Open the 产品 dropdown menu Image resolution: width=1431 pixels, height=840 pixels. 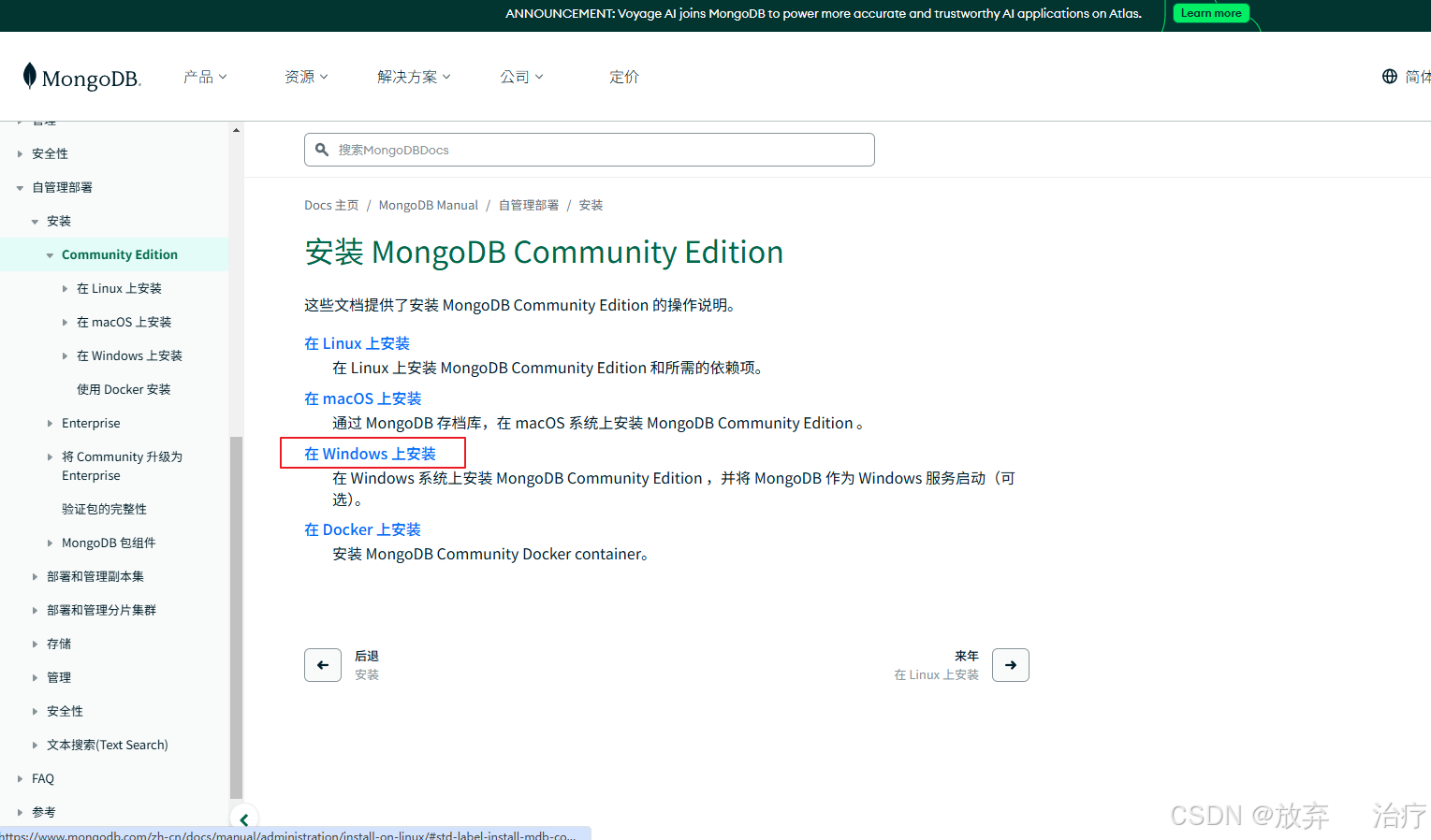click(205, 77)
